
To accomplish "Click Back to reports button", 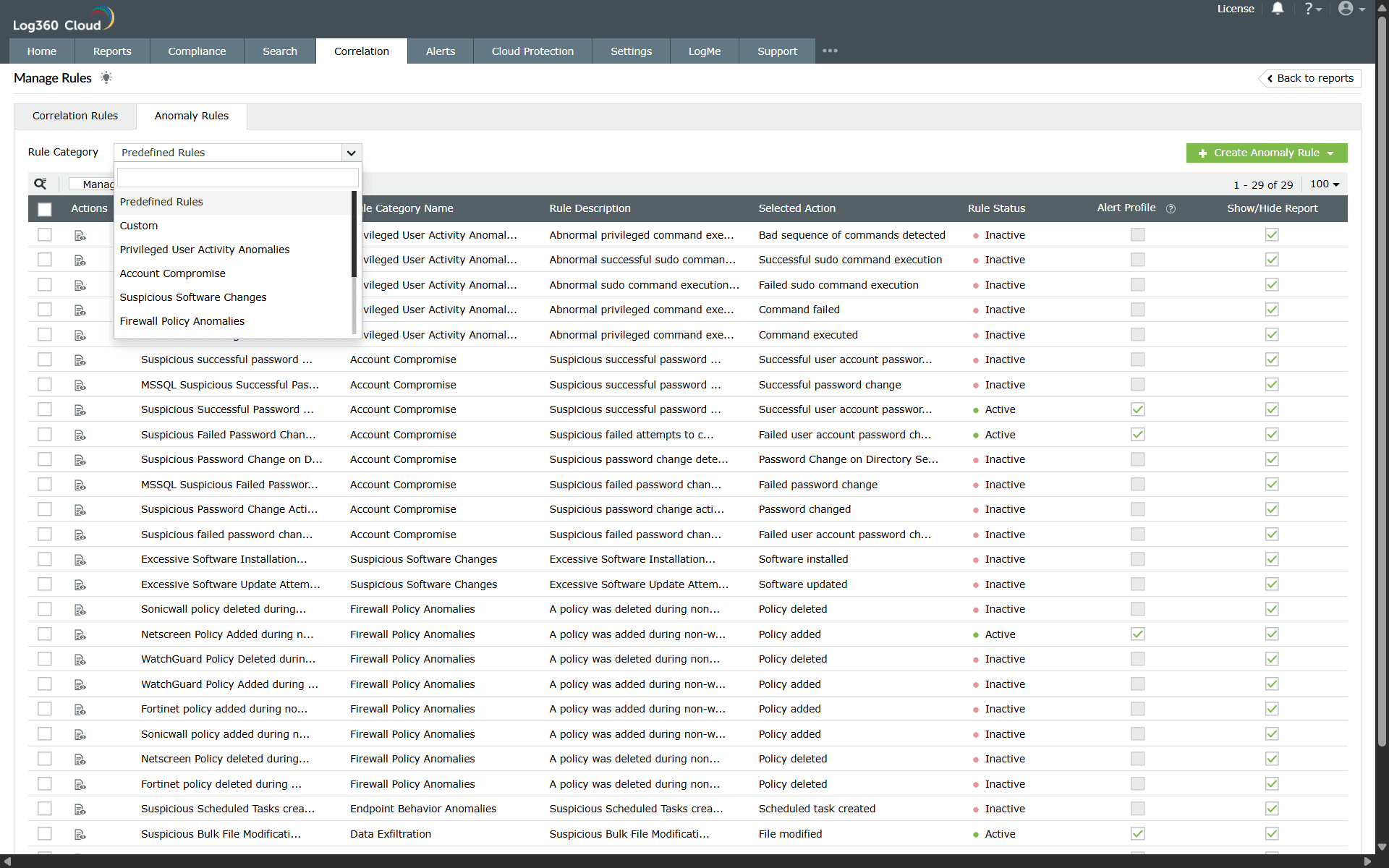I will (1310, 78).
